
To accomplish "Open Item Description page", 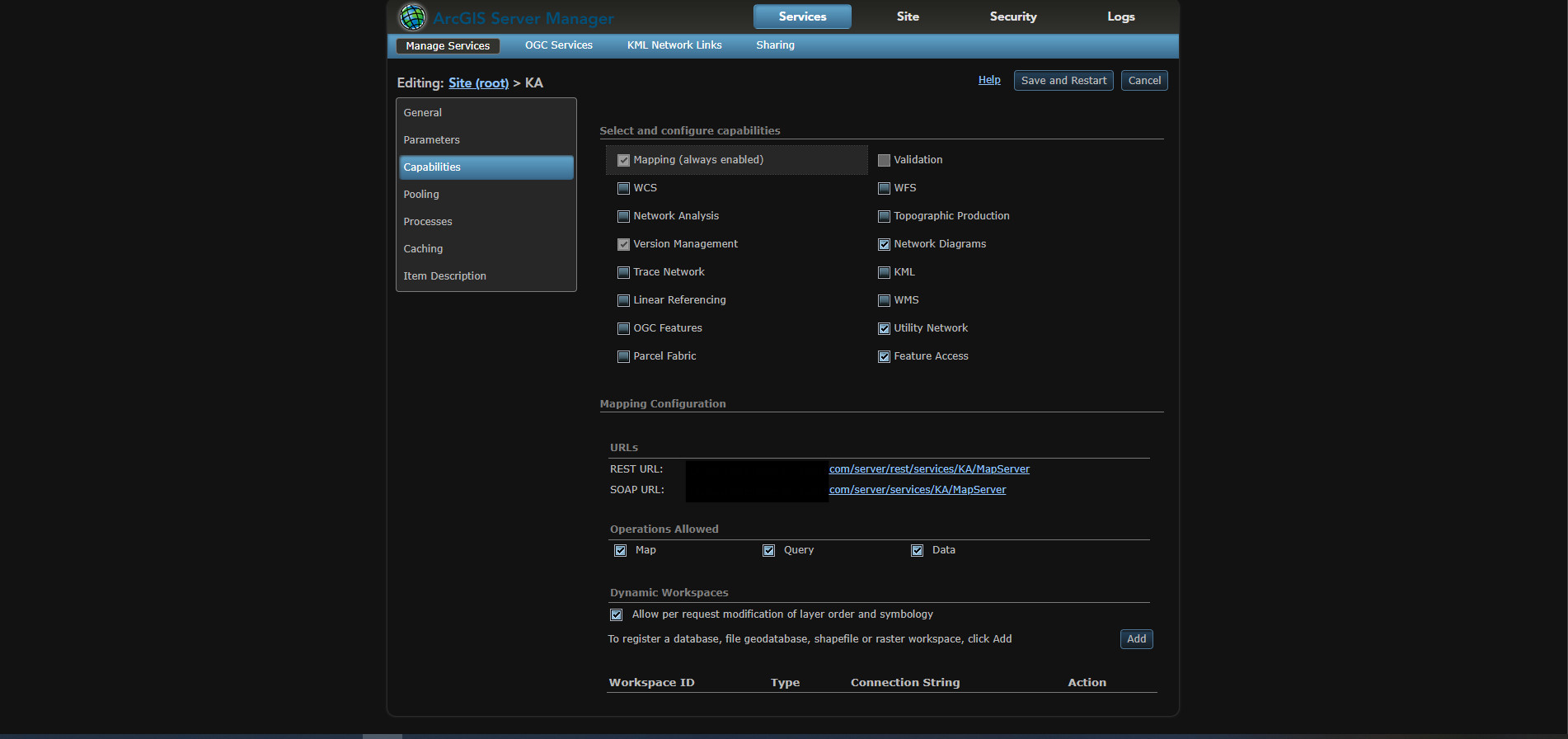I will [x=486, y=276].
